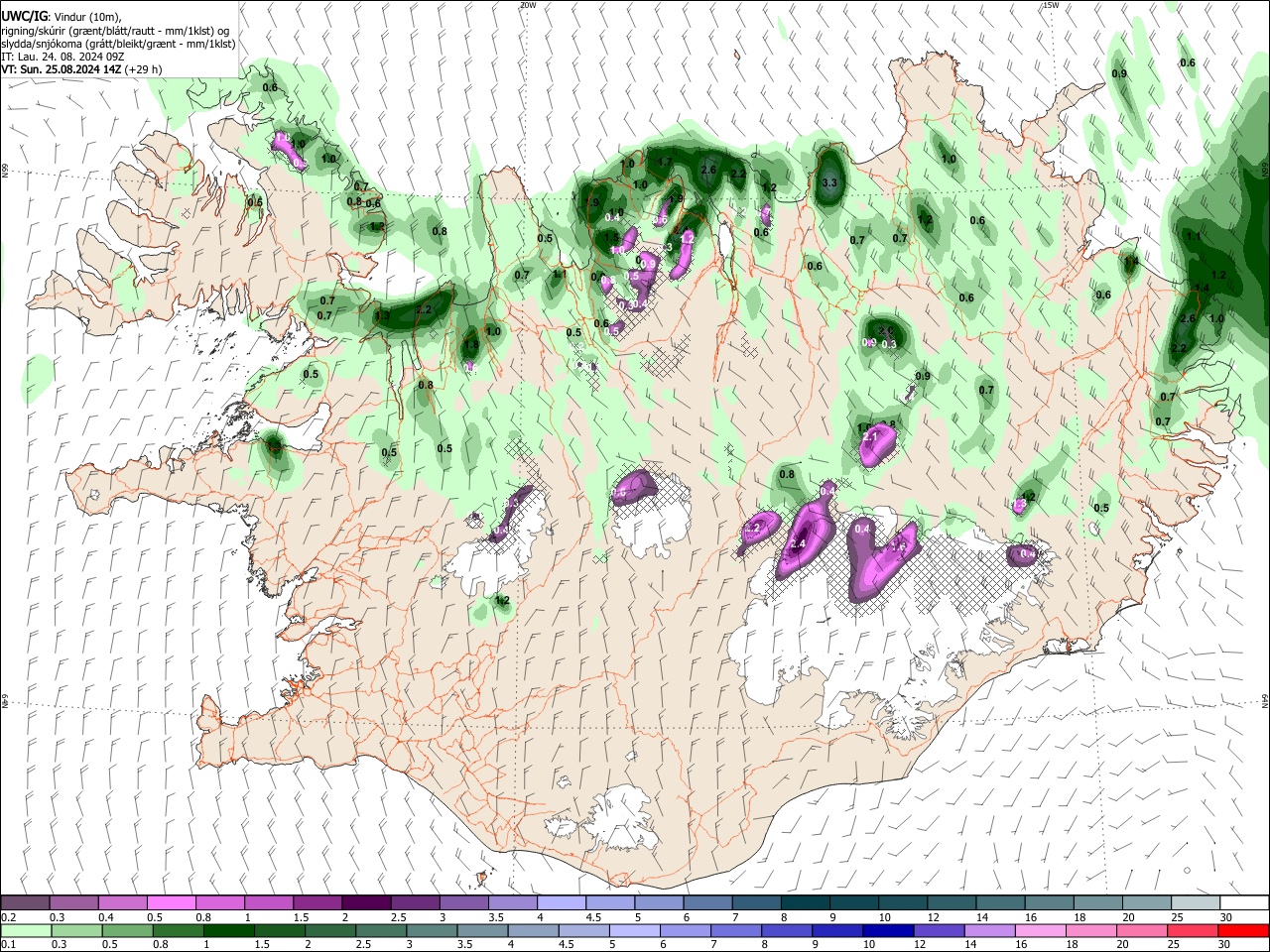Click the bright pink snow swatch at 0.5
The image size is (1270, 952).
[x=172, y=902]
